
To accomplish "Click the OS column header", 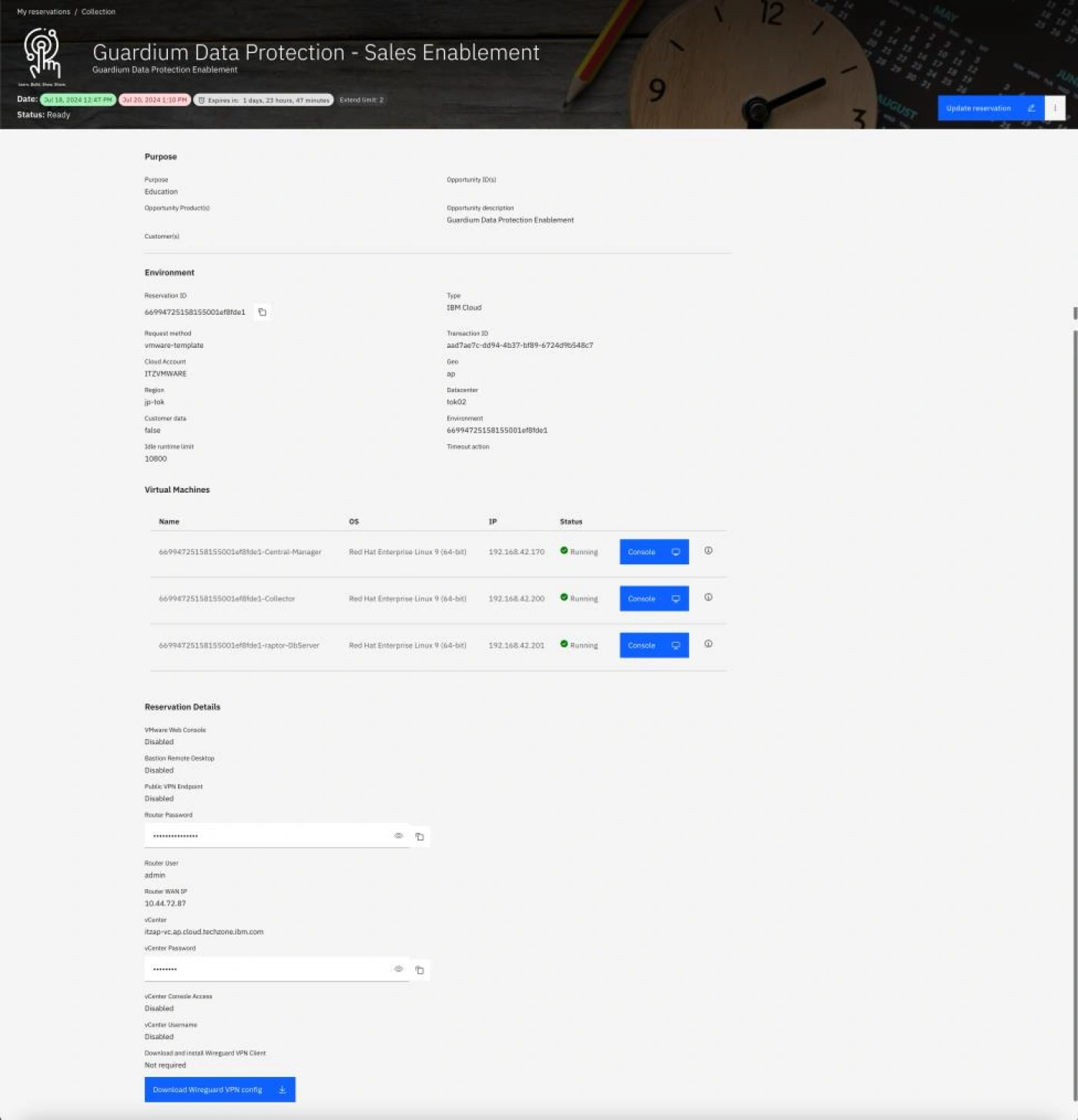I will (x=353, y=522).
